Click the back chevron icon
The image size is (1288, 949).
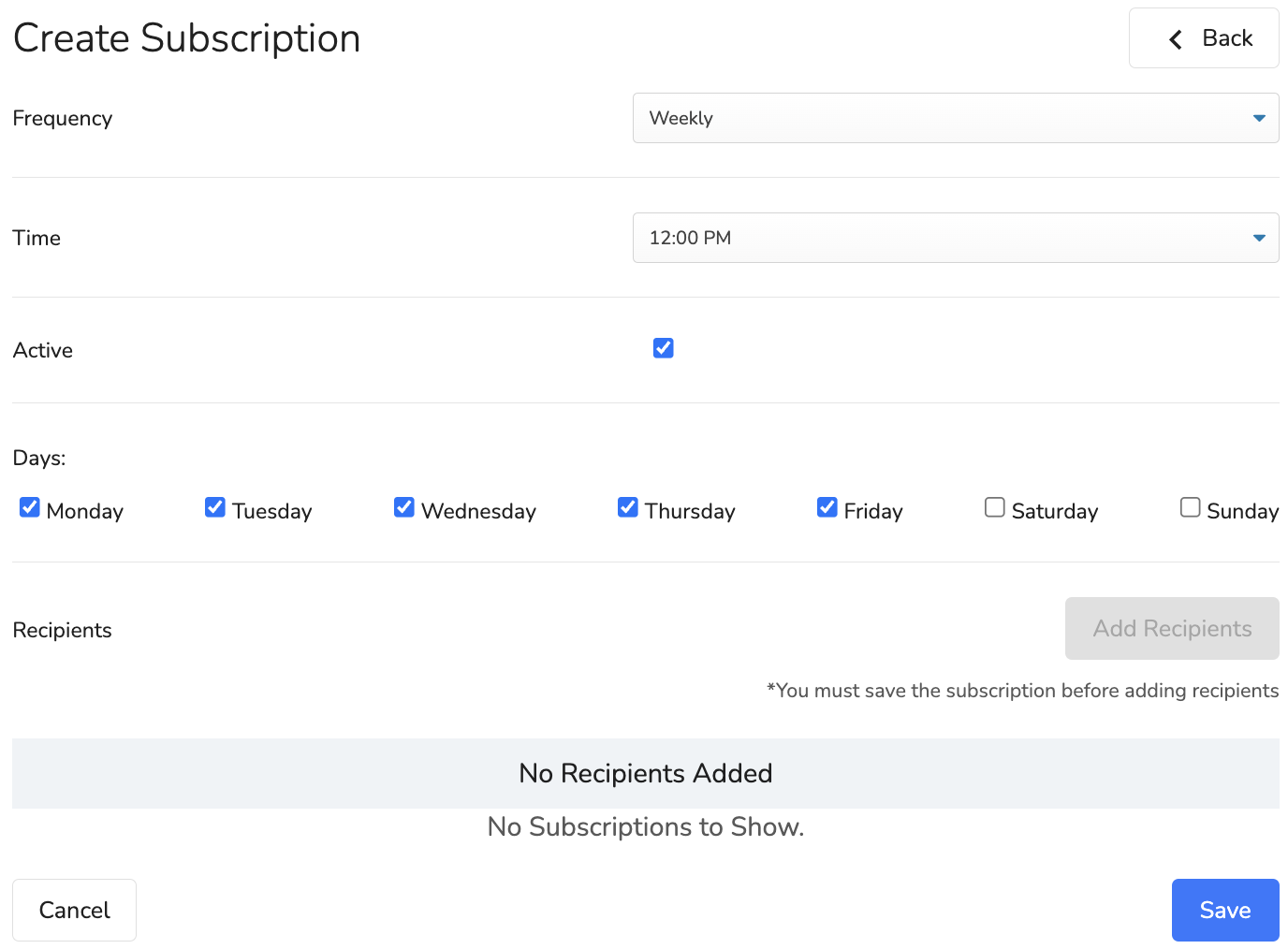[x=1174, y=38]
